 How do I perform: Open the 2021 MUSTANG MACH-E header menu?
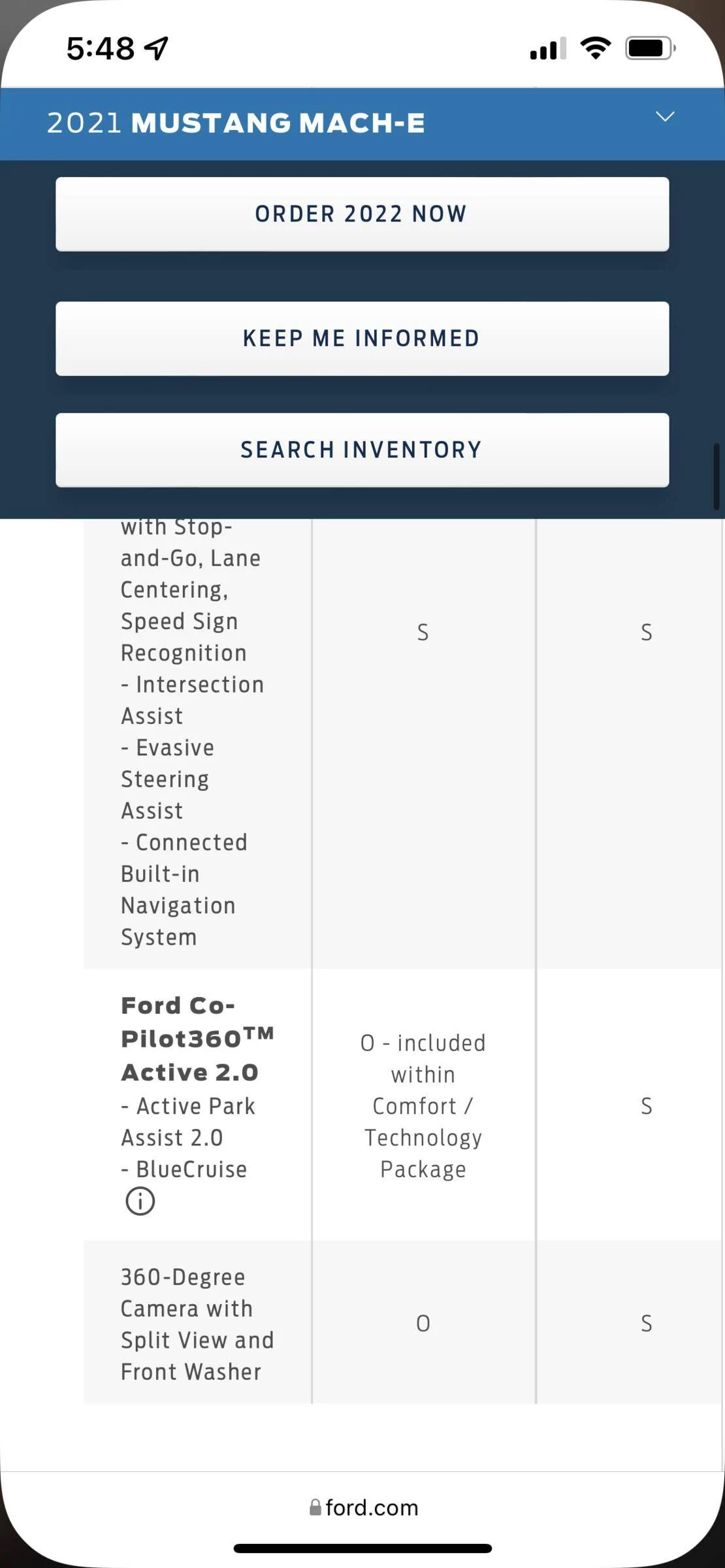[x=362, y=123]
